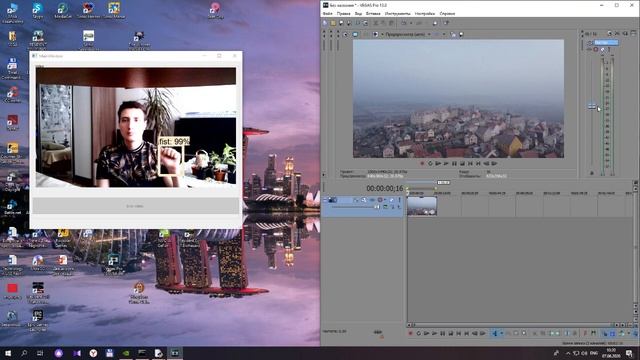The width and height of the screenshot is (640, 360).
Task: Click Save project icon in VEGAS toolbar
Action: (341, 23)
